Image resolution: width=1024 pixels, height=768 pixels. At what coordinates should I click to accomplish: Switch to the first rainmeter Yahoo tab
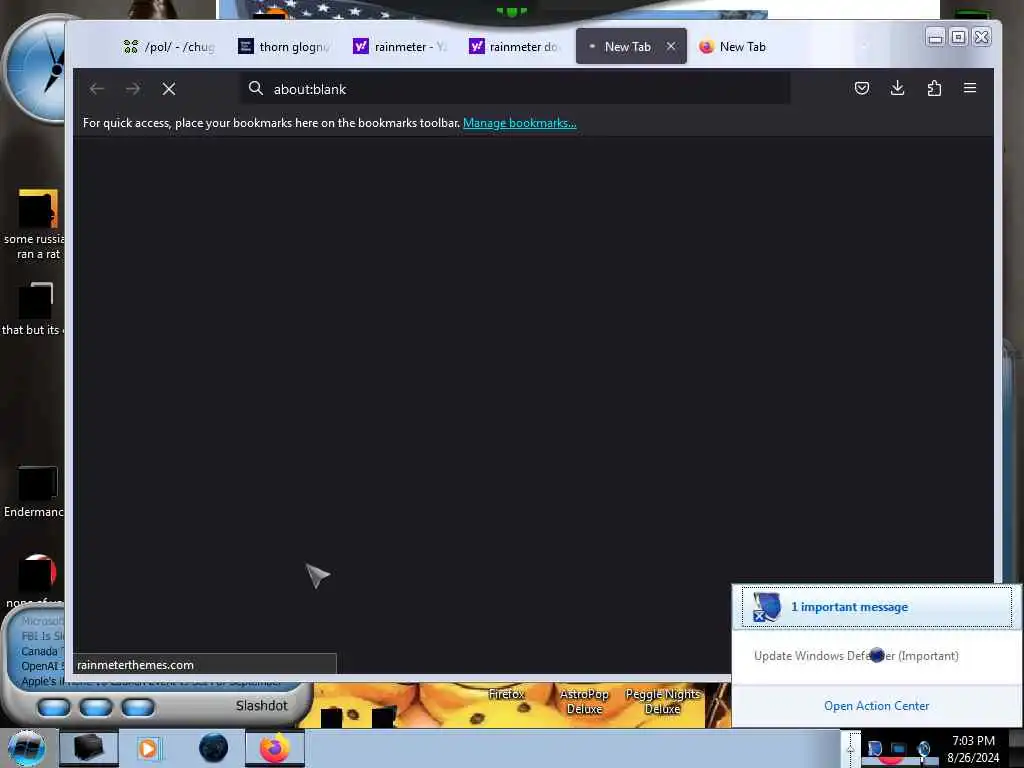(x=400, y=46)
